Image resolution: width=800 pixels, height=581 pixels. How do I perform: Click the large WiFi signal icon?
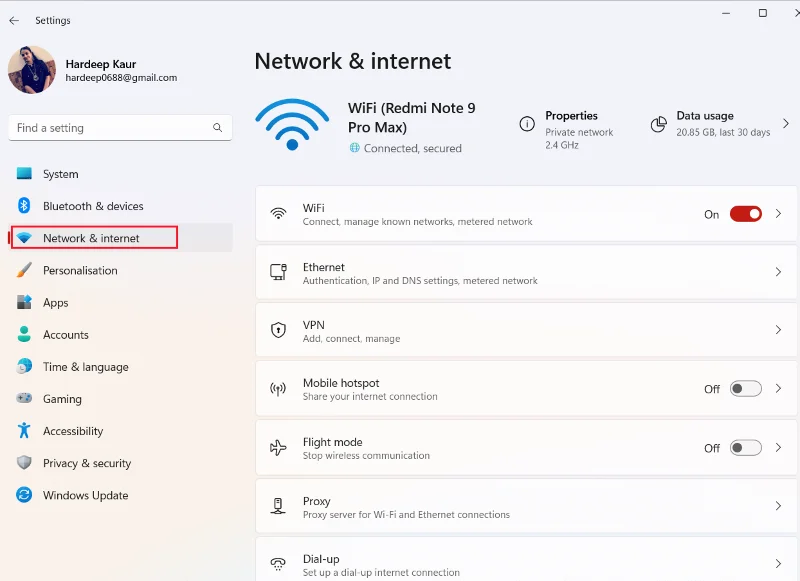click(x=292, y=125)
